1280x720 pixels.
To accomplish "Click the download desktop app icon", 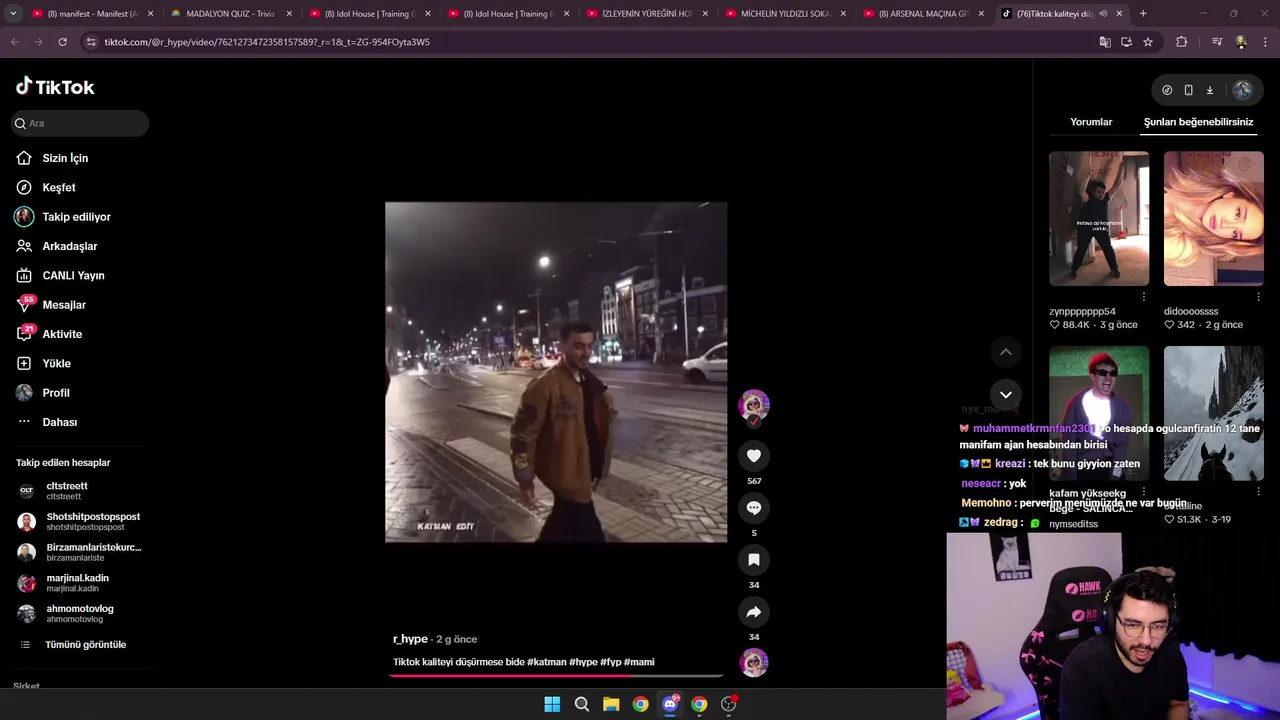I will click(1209, 90).
